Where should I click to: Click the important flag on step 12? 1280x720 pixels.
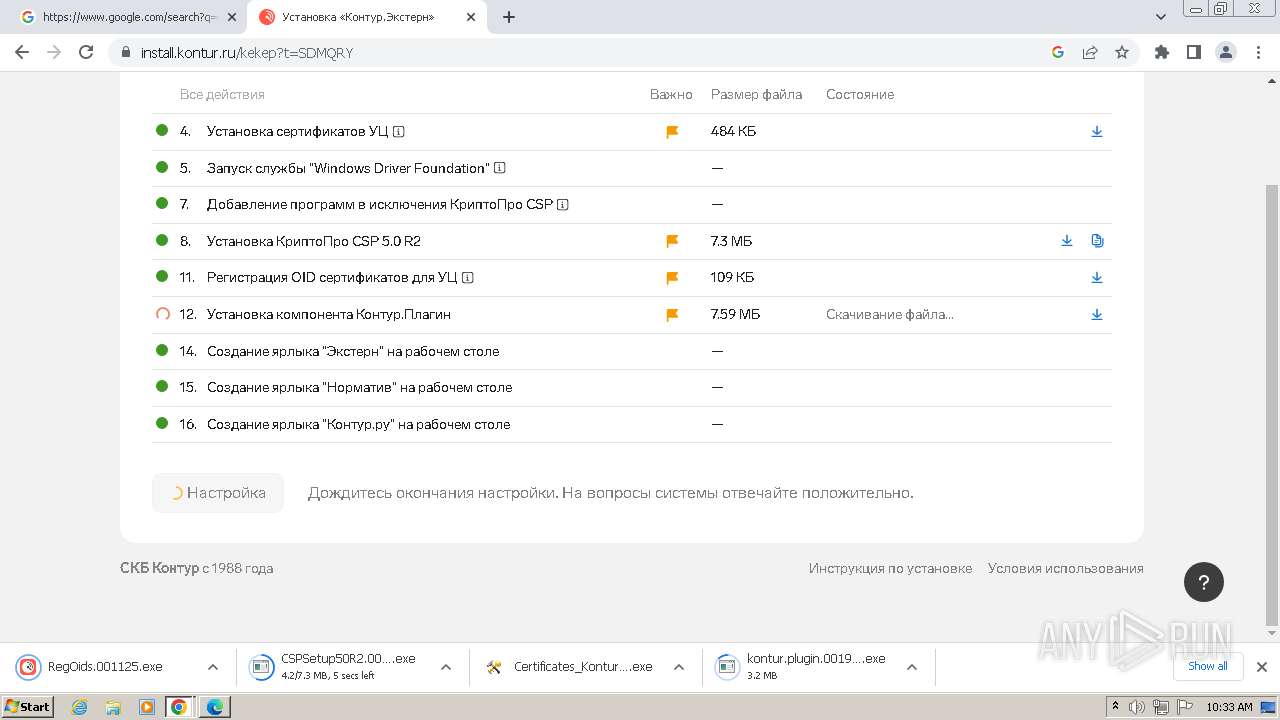pos(672,314)
